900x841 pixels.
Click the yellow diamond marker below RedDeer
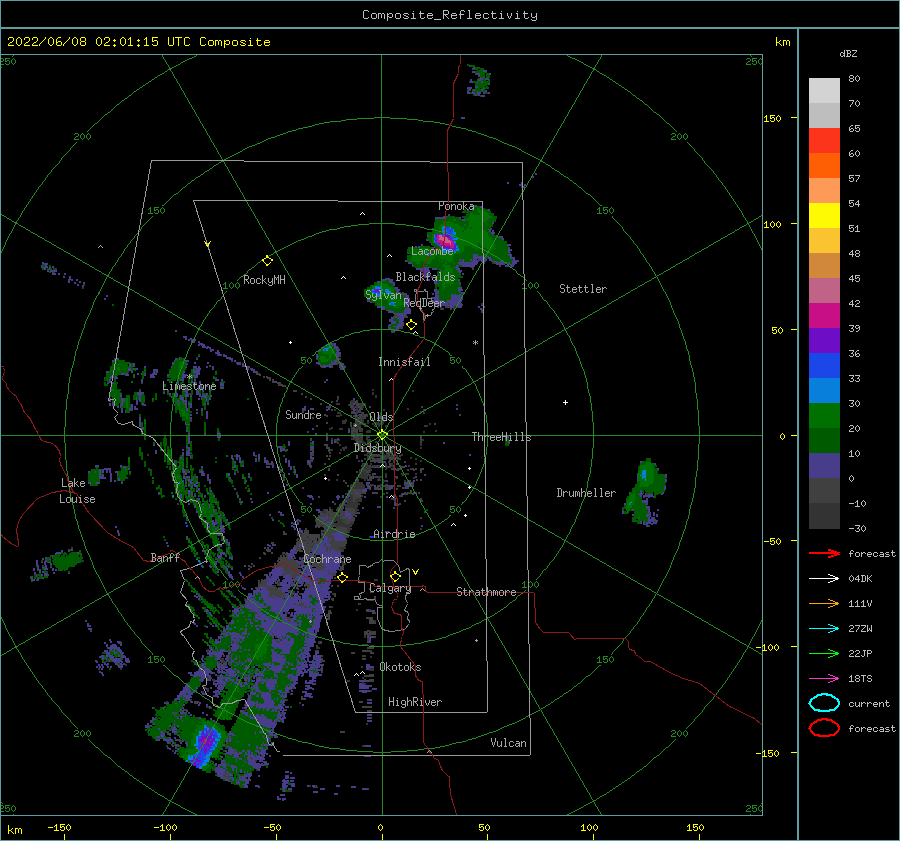click(411, 325)
